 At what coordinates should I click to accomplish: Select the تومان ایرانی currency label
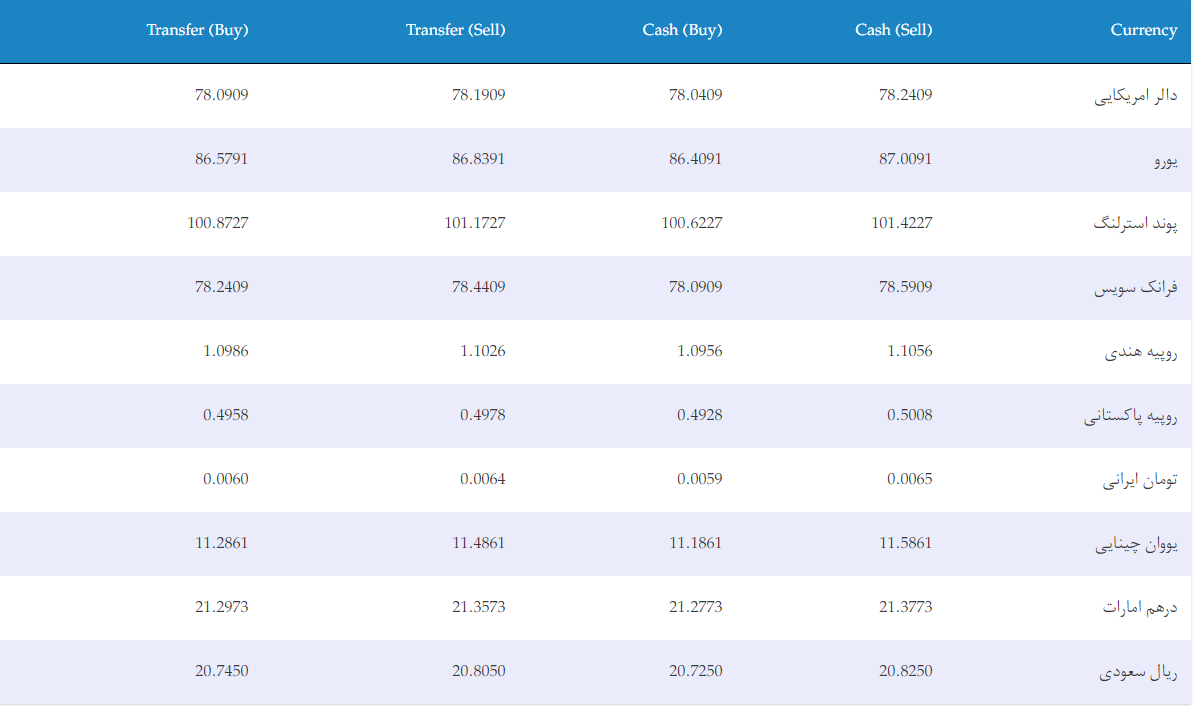pos(1140,479)
